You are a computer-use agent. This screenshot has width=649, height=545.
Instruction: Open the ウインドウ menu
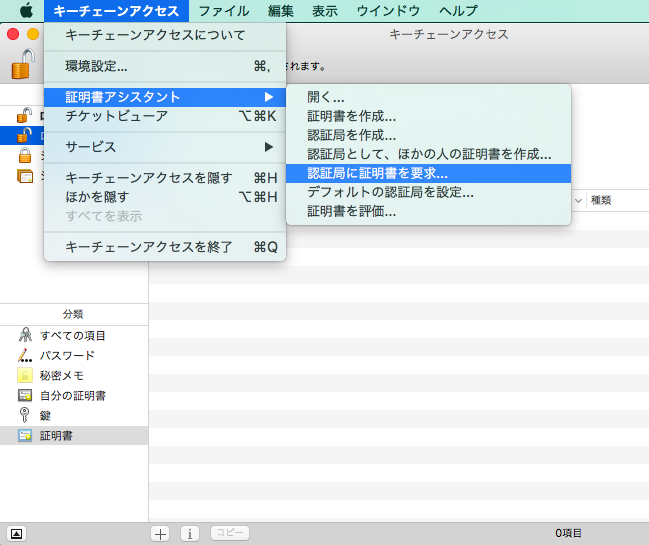coord(388,11)
